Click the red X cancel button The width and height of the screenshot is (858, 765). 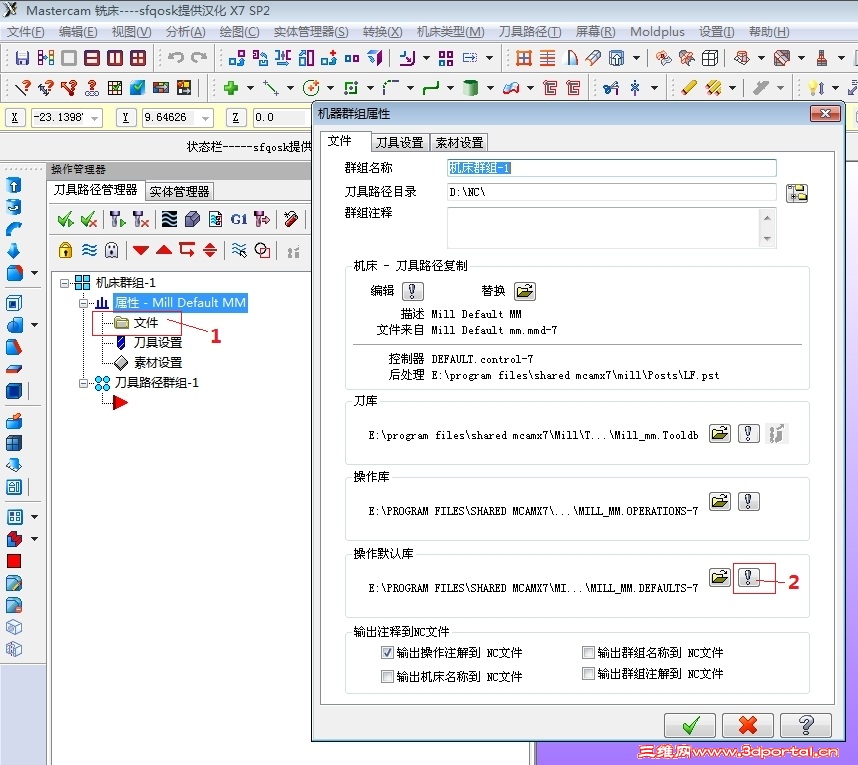pos(747,726)
